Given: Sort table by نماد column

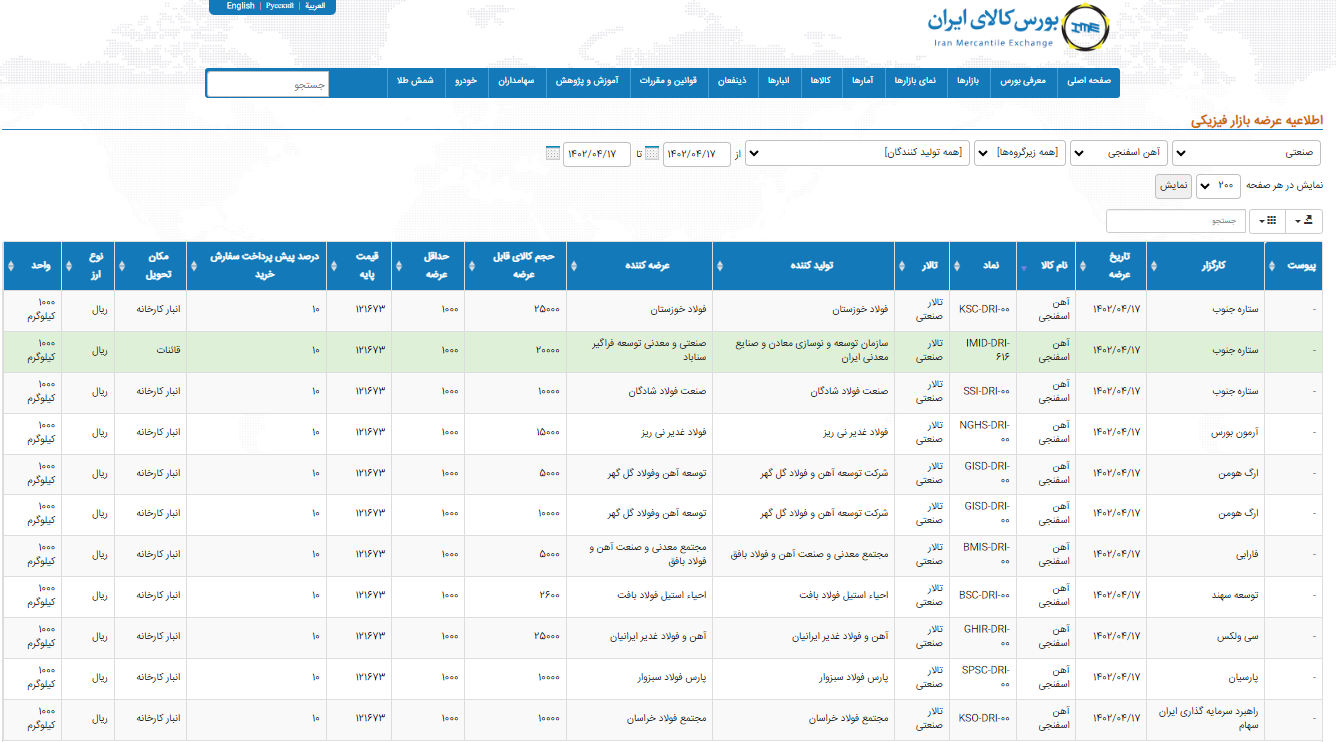Looking at the screenshot, I should tap(983, 266).
